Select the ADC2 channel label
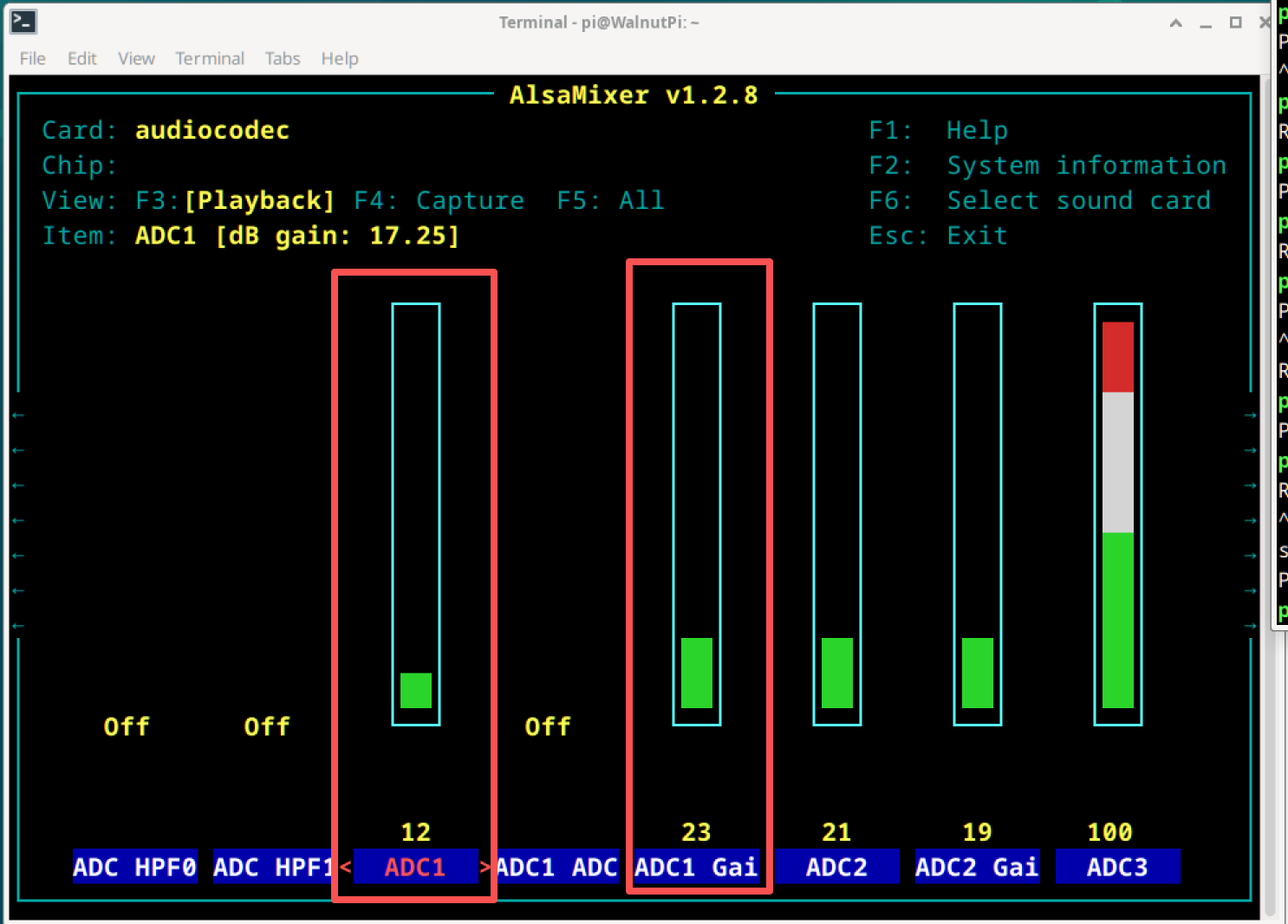Viewport: 1288px width, 924px height. tap(837, 867)
